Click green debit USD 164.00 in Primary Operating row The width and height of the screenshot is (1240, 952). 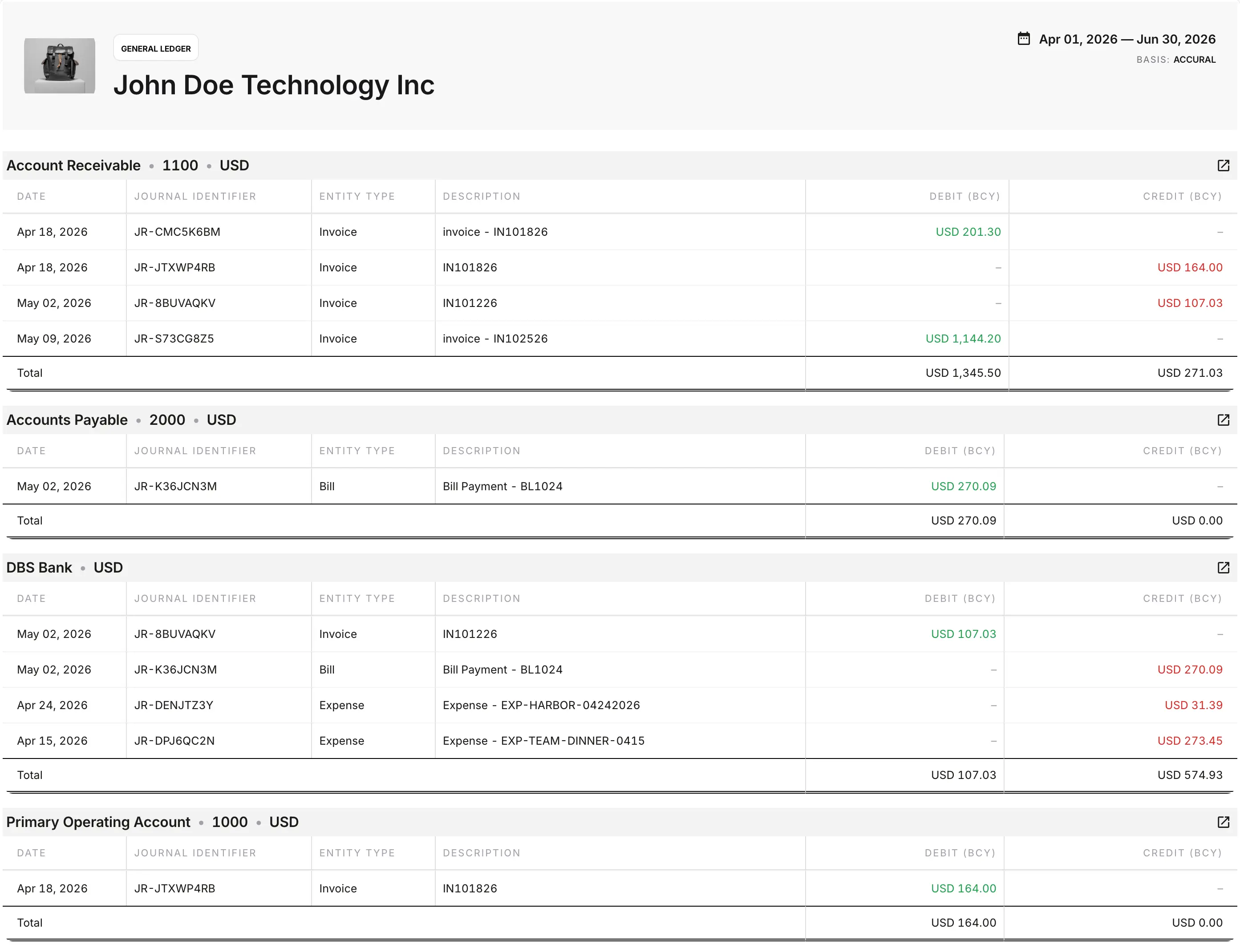(x=963, y=888)
